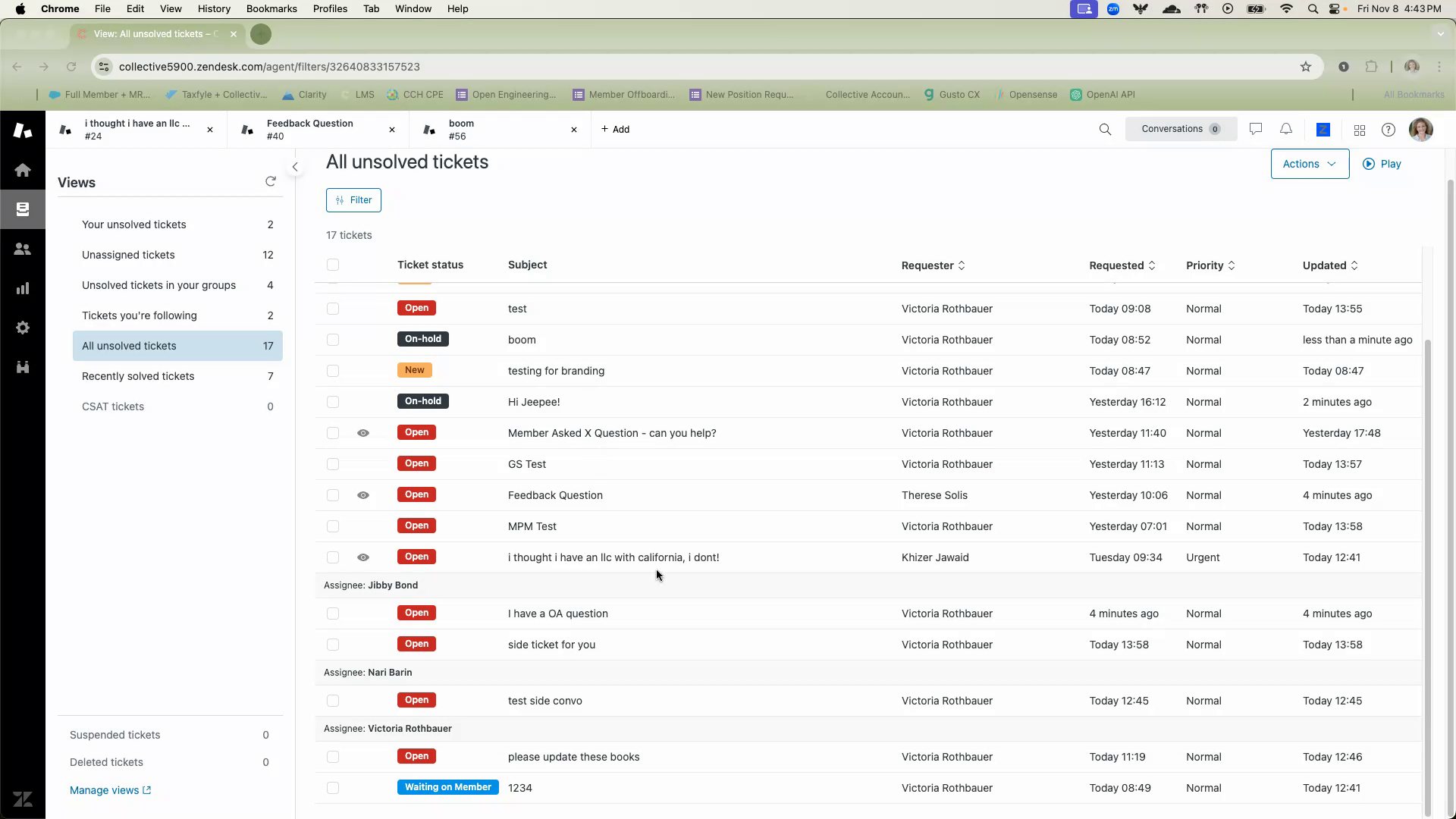Click the Filter button
The height and width of the screenshot is (819, 1456).
pyautogui.click(x=353, y=200)
